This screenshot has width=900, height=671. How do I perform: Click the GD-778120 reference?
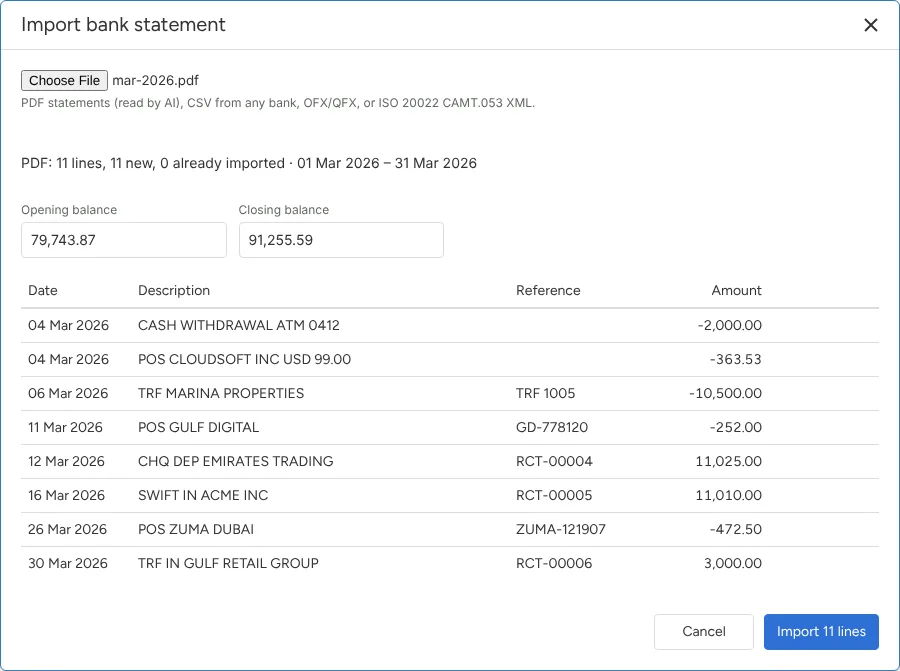[x=552, y=427]
